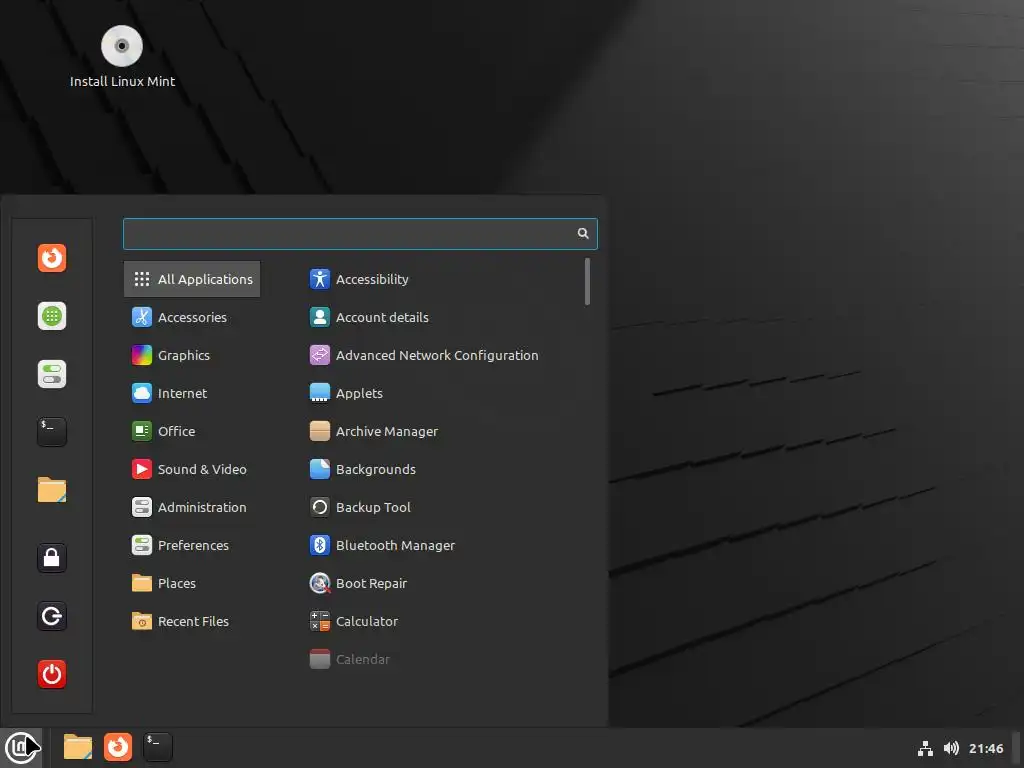
Task: Open Calendar app entry
Action: [441, 659]
